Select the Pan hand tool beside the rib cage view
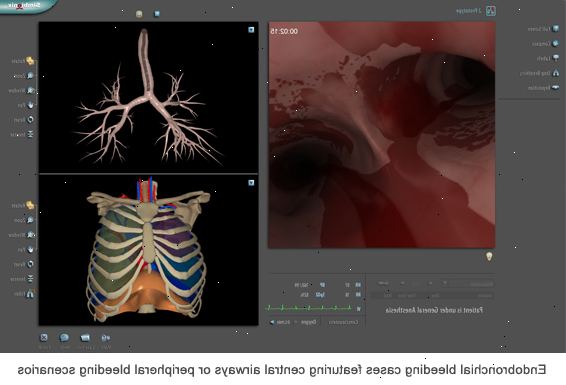Screen dimensions: 566x385 [x=30, y=249]
